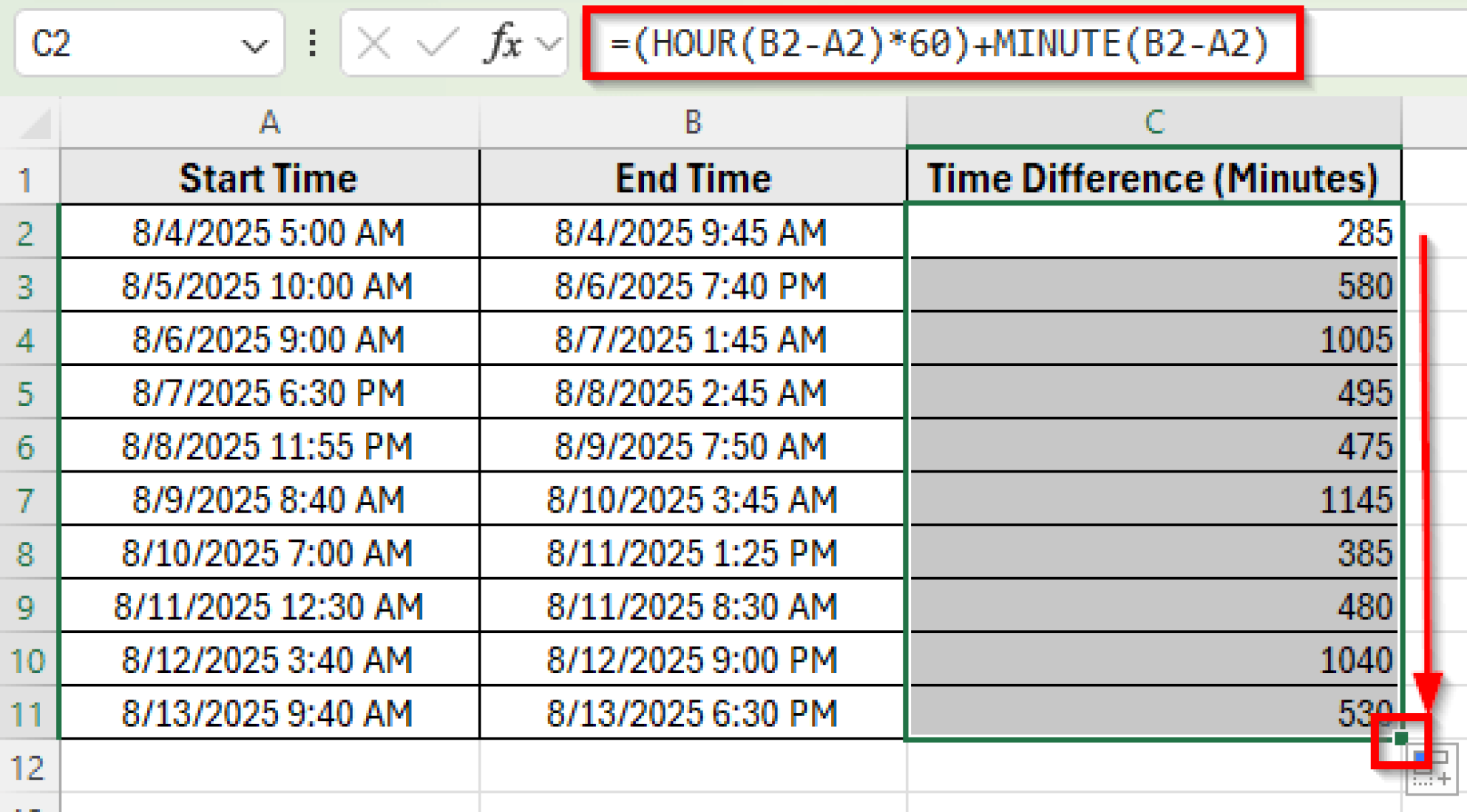Screen dimensions: 1467x812
Task: Click the three-dot name box resize handle
Action: pyautogui.click(x=312, y=44)
